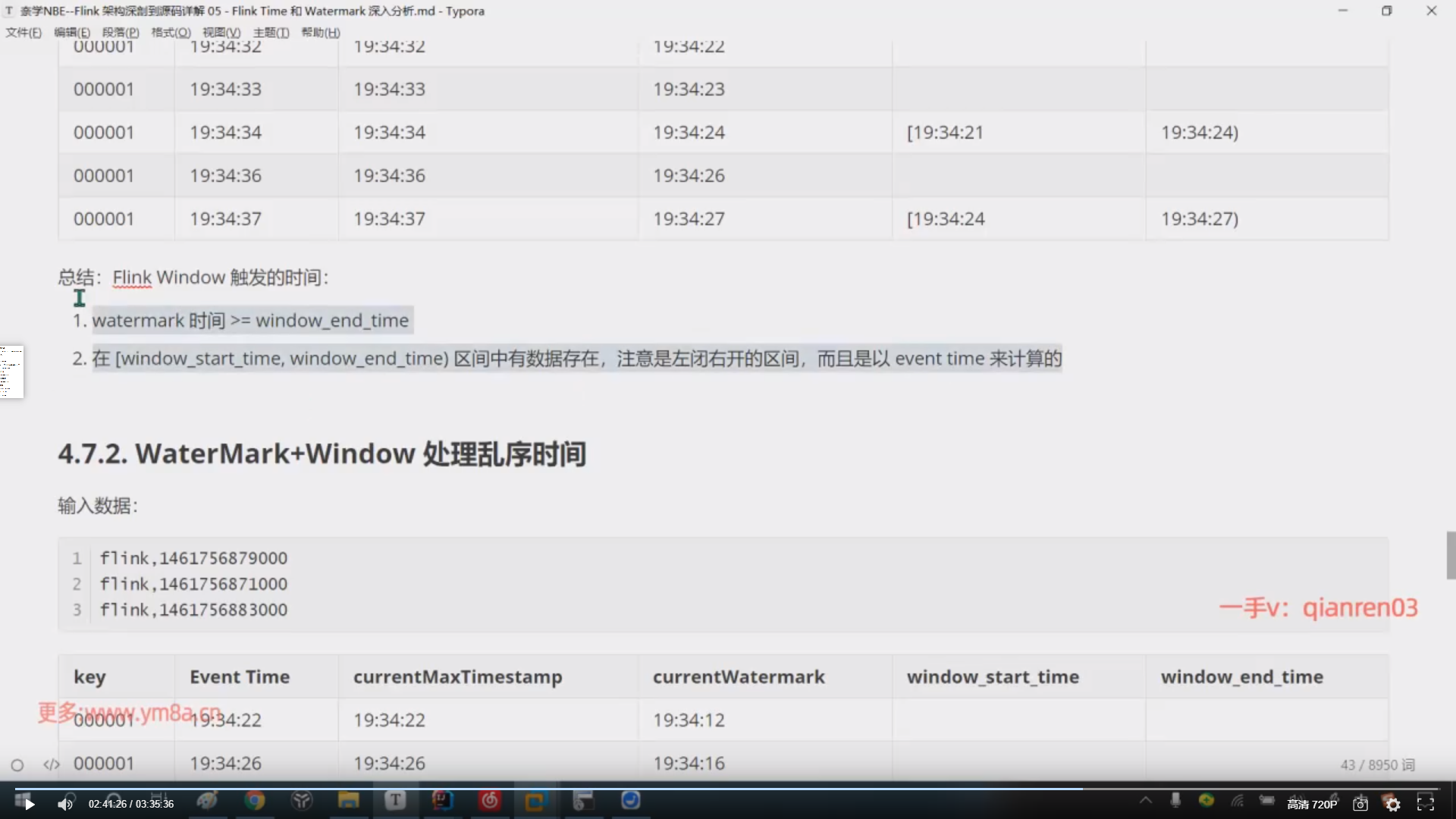Open the 文件(F) menu

[24, 33]
